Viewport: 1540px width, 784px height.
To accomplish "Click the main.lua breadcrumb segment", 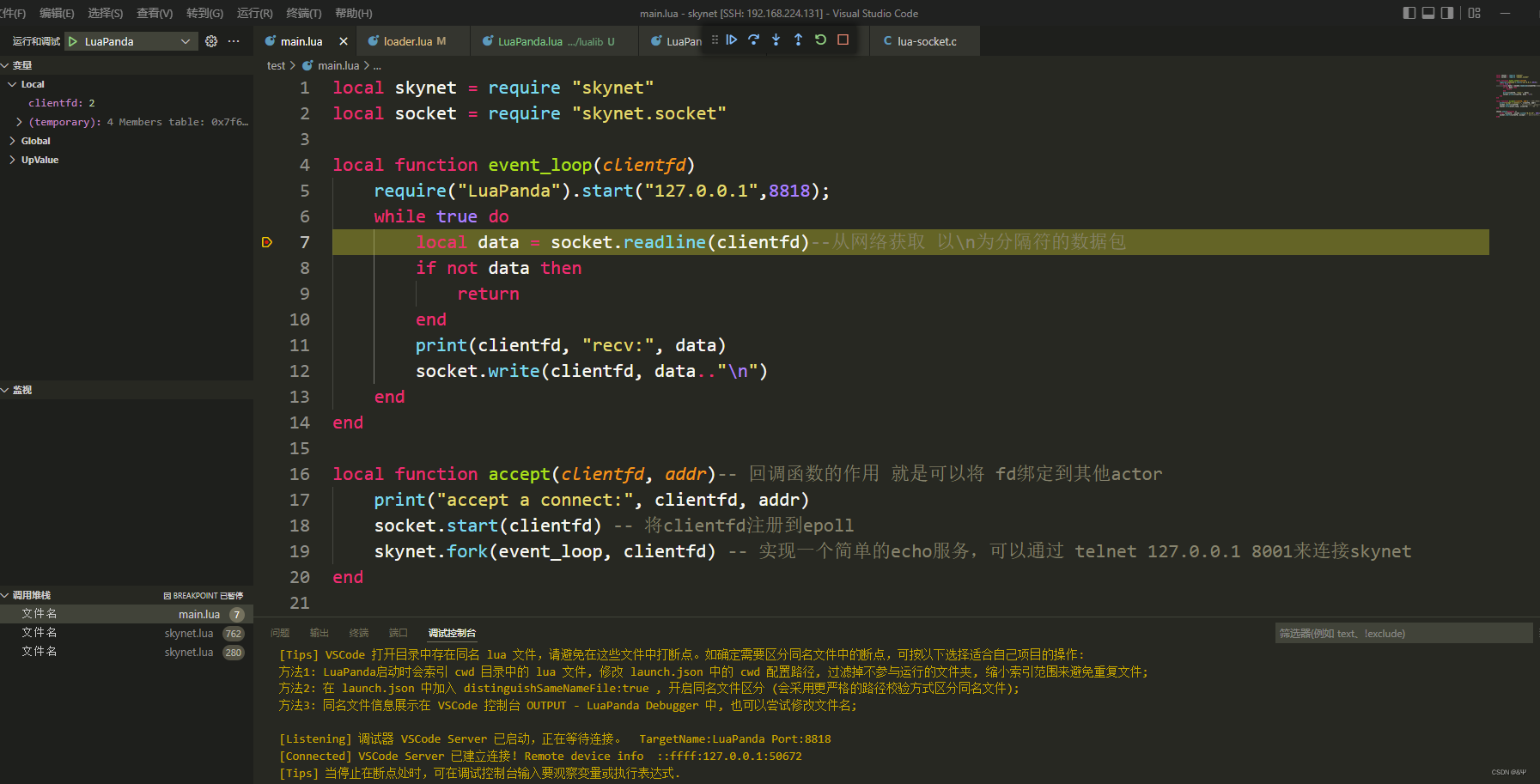I will 338,65.
